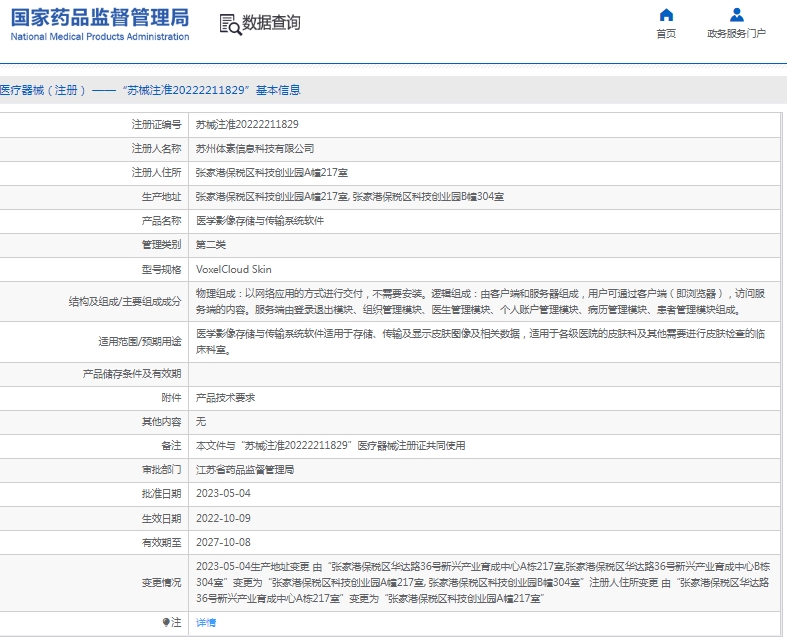
Task: Click the 产品储存条件及有效期 label
Action: 132,374
